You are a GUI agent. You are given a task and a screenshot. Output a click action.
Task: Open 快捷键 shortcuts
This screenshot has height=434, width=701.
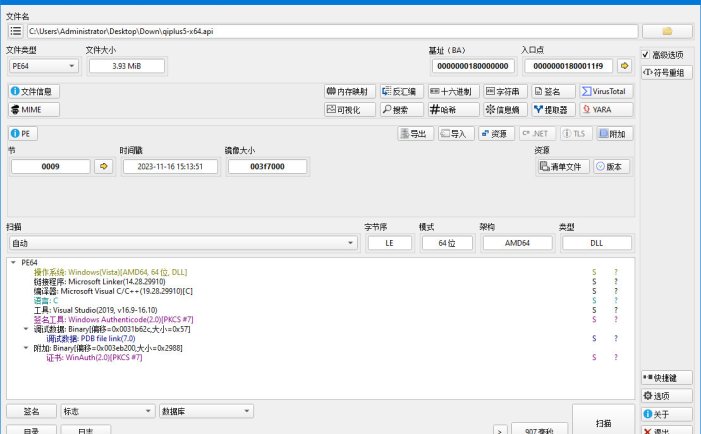click(x=667, y=378)
